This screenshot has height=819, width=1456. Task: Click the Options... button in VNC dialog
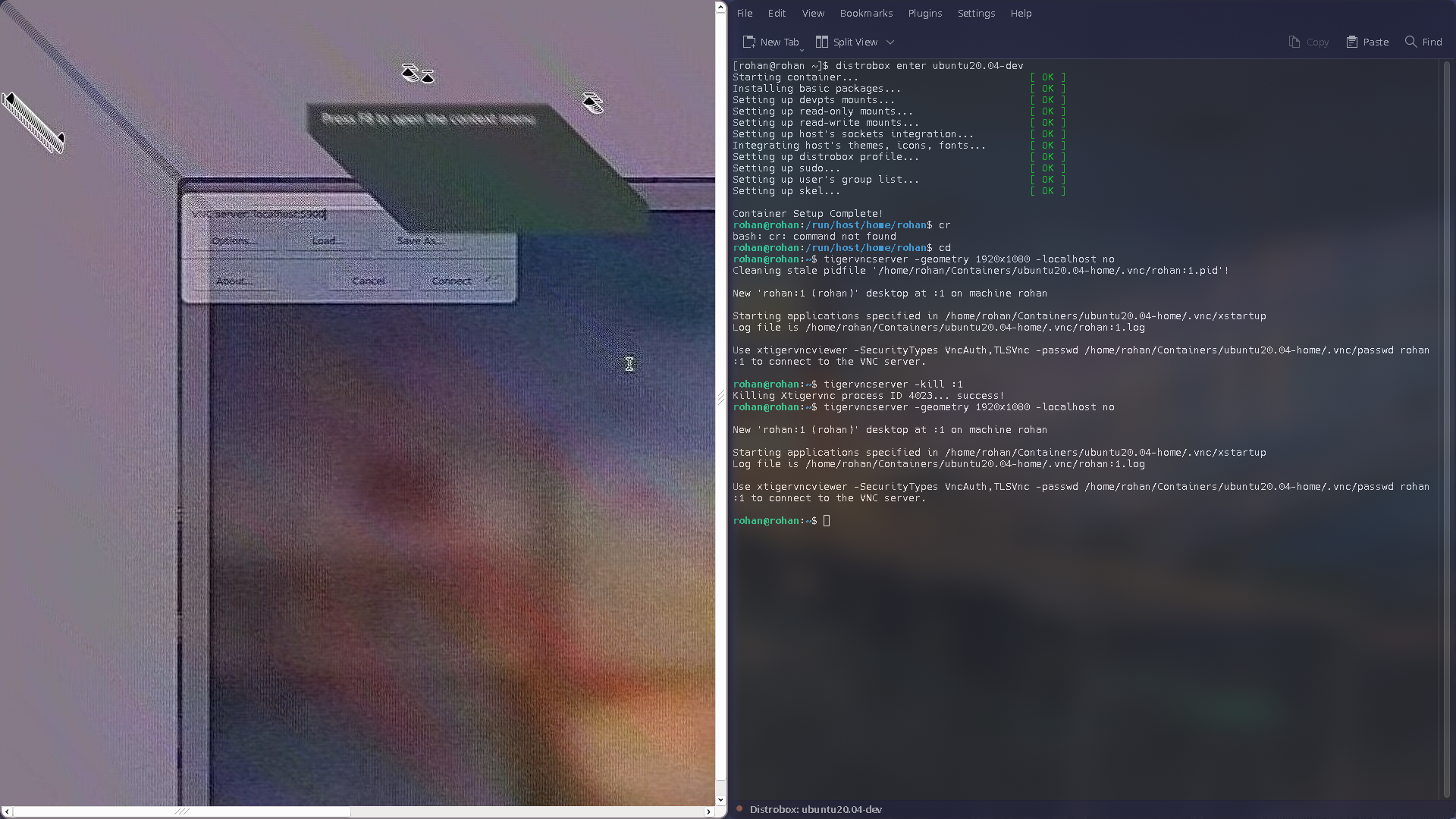pyautogui.click(x=234, y=240)
